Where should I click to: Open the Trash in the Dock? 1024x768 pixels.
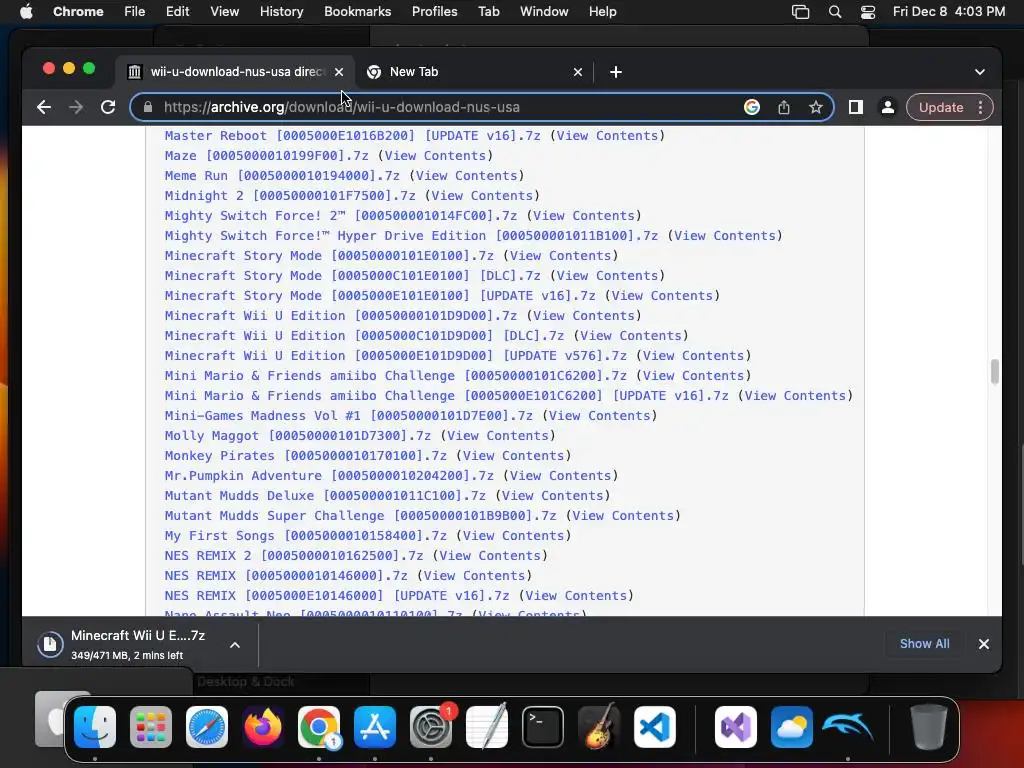coord(929,727)
